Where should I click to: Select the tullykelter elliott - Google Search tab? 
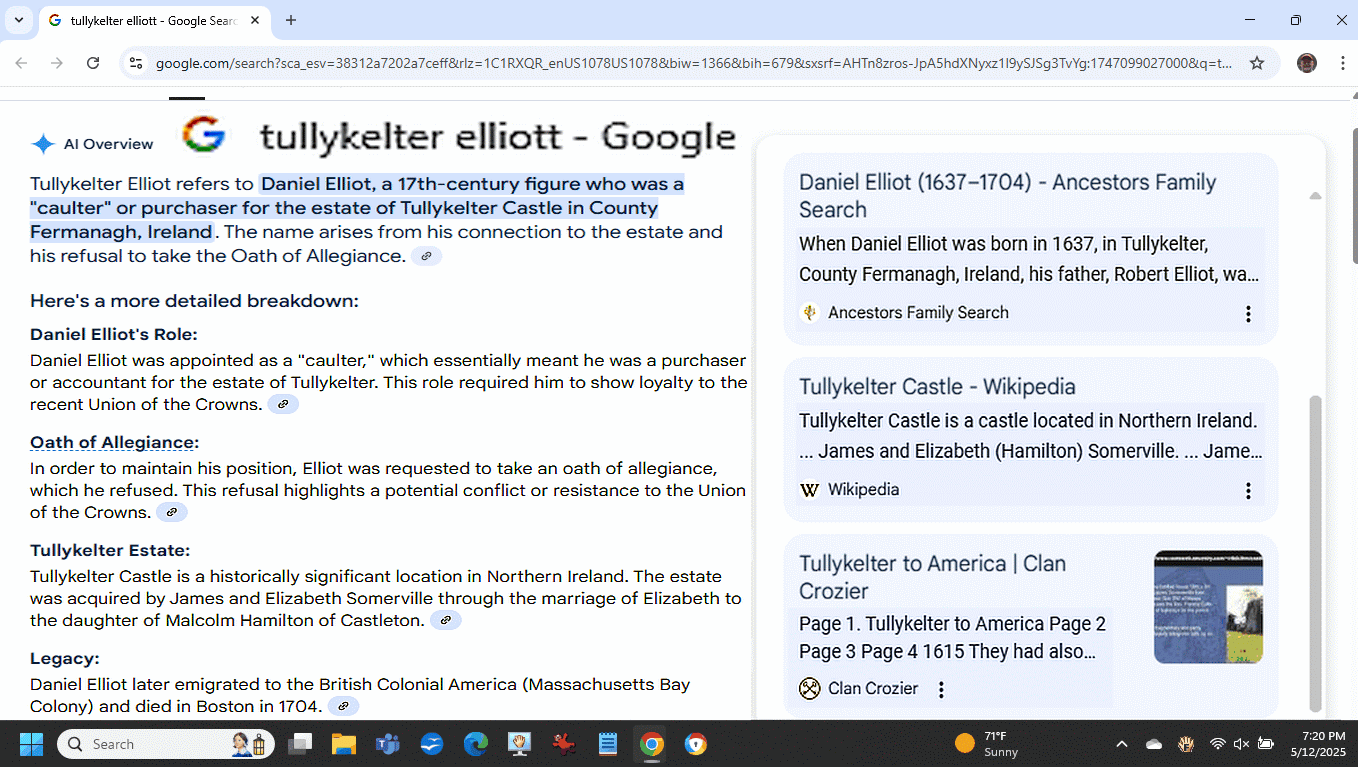pos(155,20)
